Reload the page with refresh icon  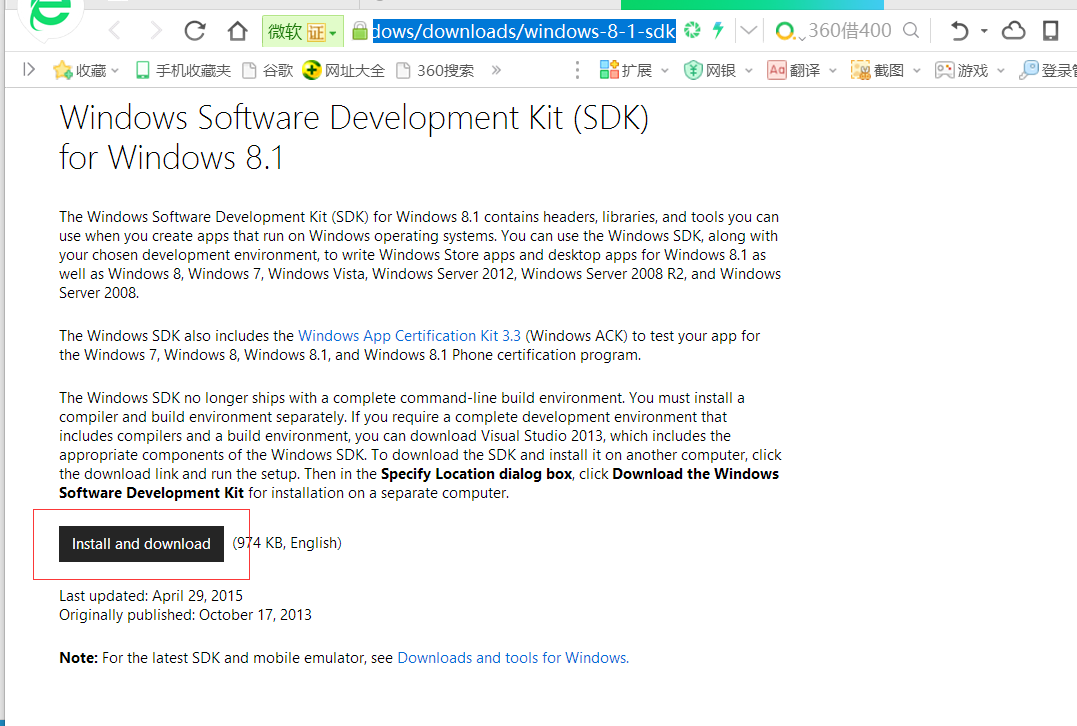[x=195, y=30]
